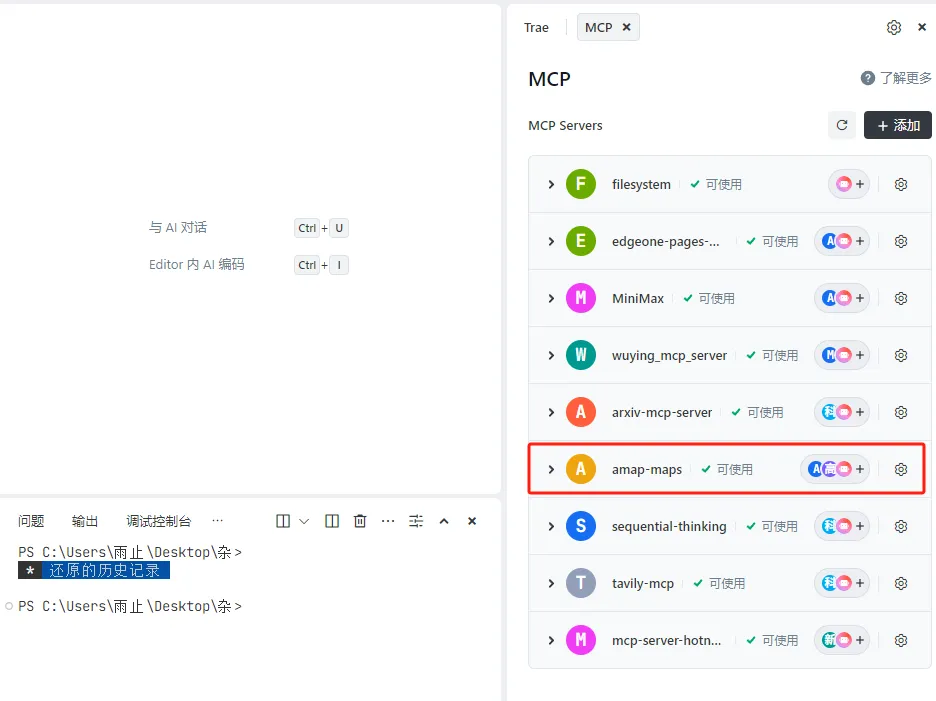
Task: Expand the arxiv-mcp-server entry
Action: (551, 411)
